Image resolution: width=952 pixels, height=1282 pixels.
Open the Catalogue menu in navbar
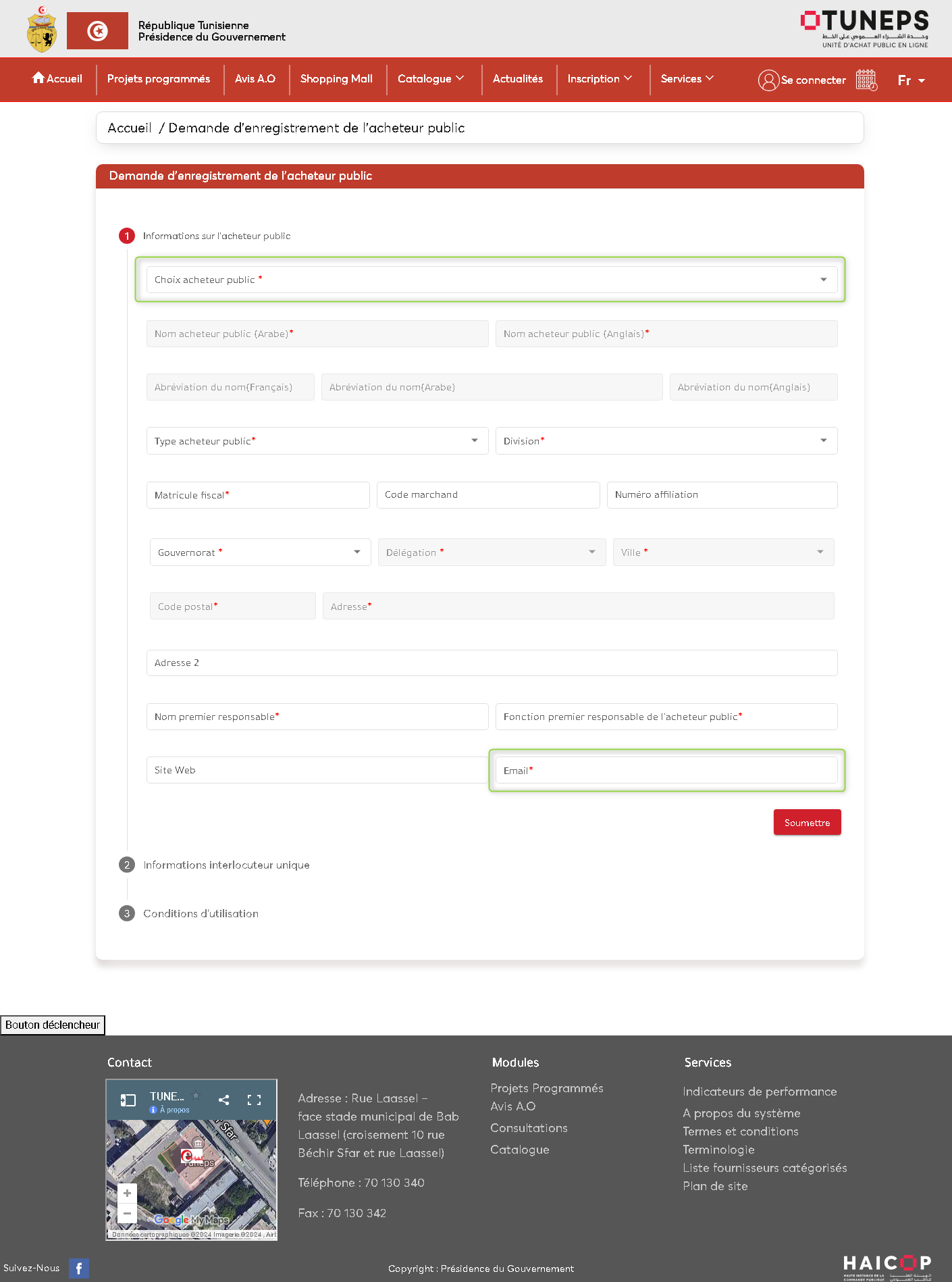point(431,79)
